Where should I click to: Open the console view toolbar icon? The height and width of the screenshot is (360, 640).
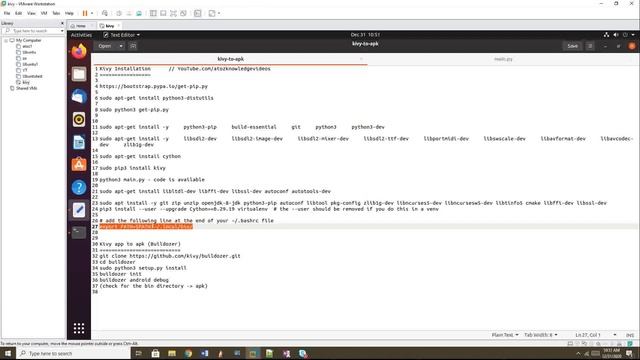(x=198, y=13)
